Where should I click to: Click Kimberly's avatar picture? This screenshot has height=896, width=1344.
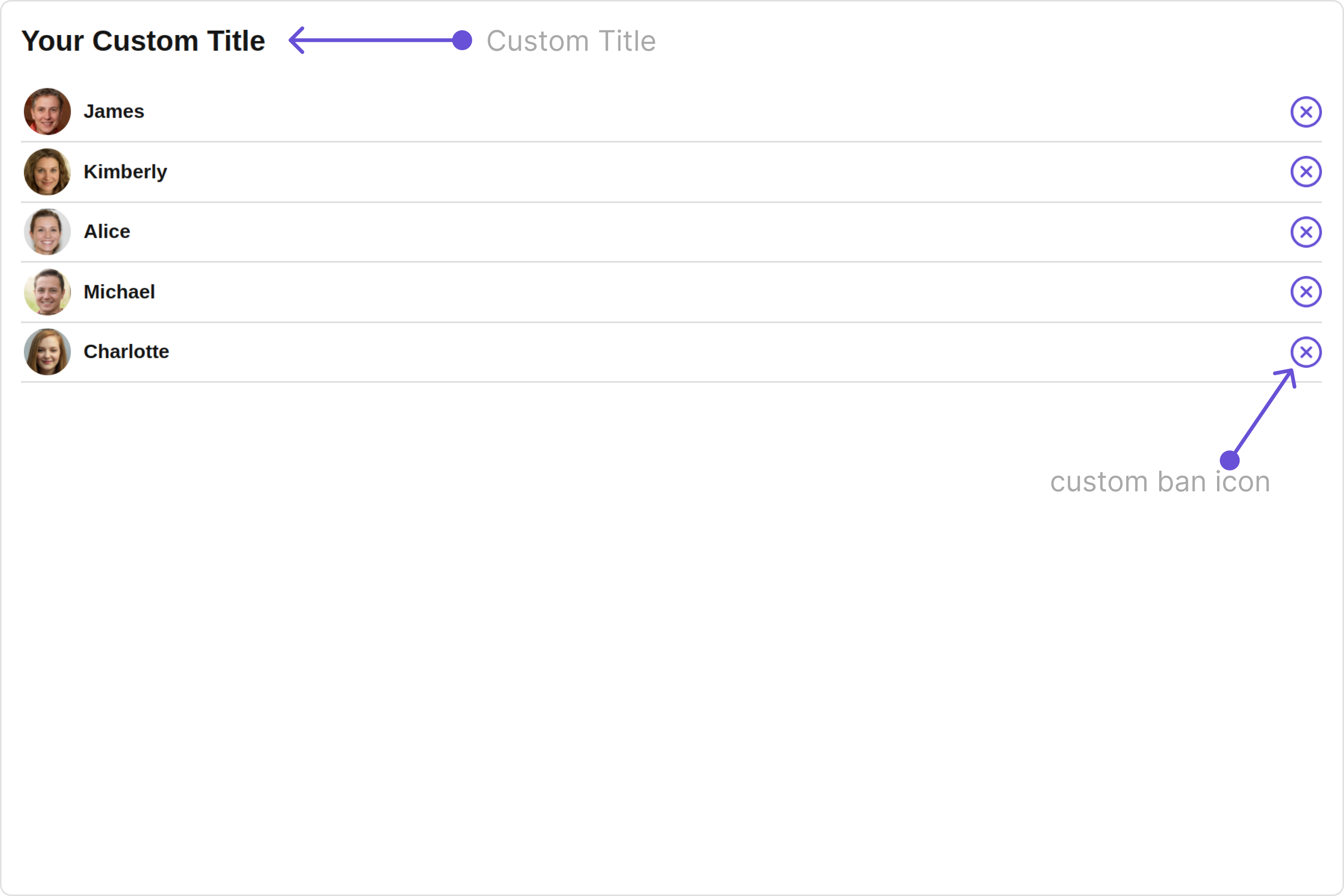[47, 171]
